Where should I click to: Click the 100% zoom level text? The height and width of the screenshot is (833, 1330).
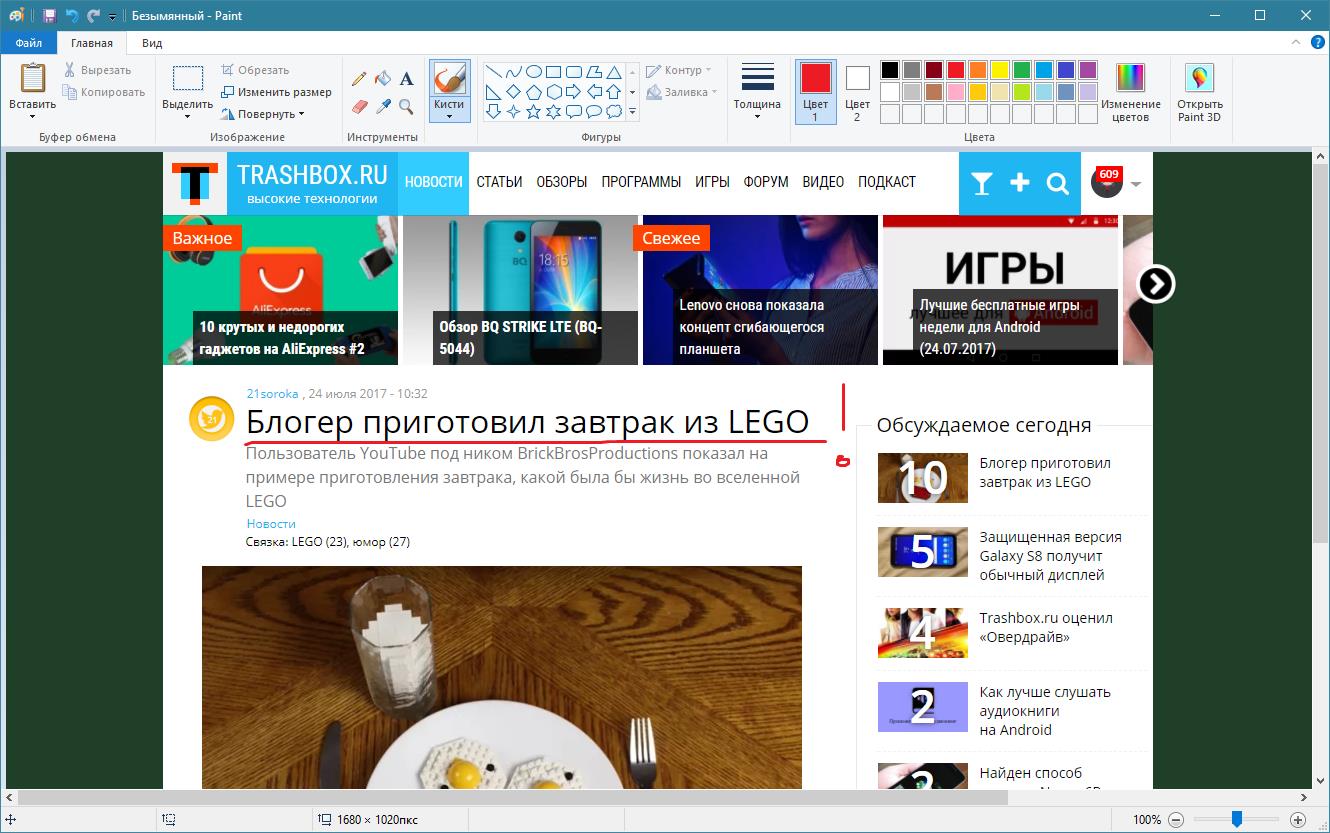click(x=1147, y=820)
